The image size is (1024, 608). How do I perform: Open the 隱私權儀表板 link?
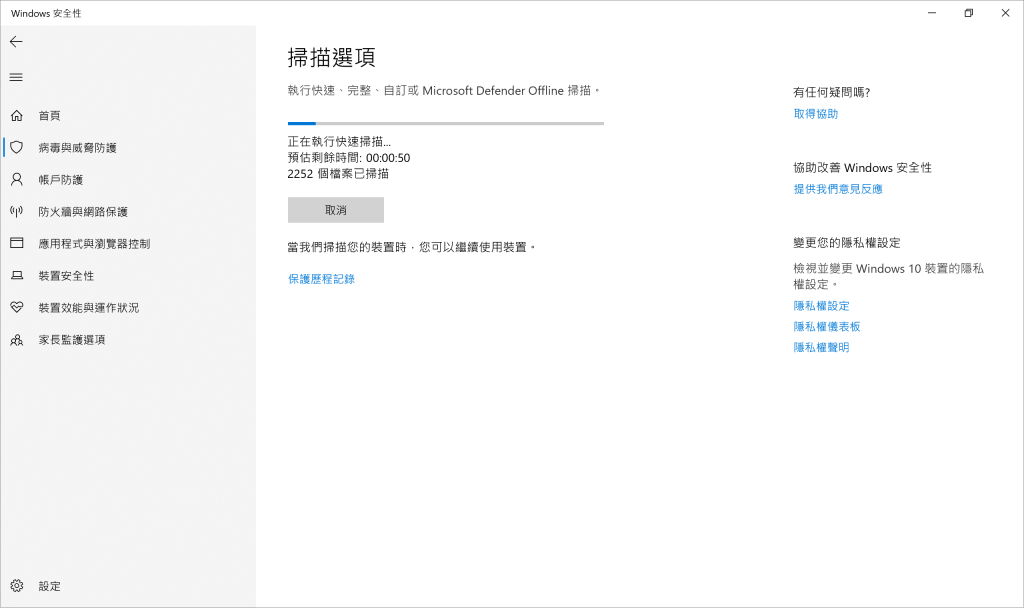click(x=826, y=327)
